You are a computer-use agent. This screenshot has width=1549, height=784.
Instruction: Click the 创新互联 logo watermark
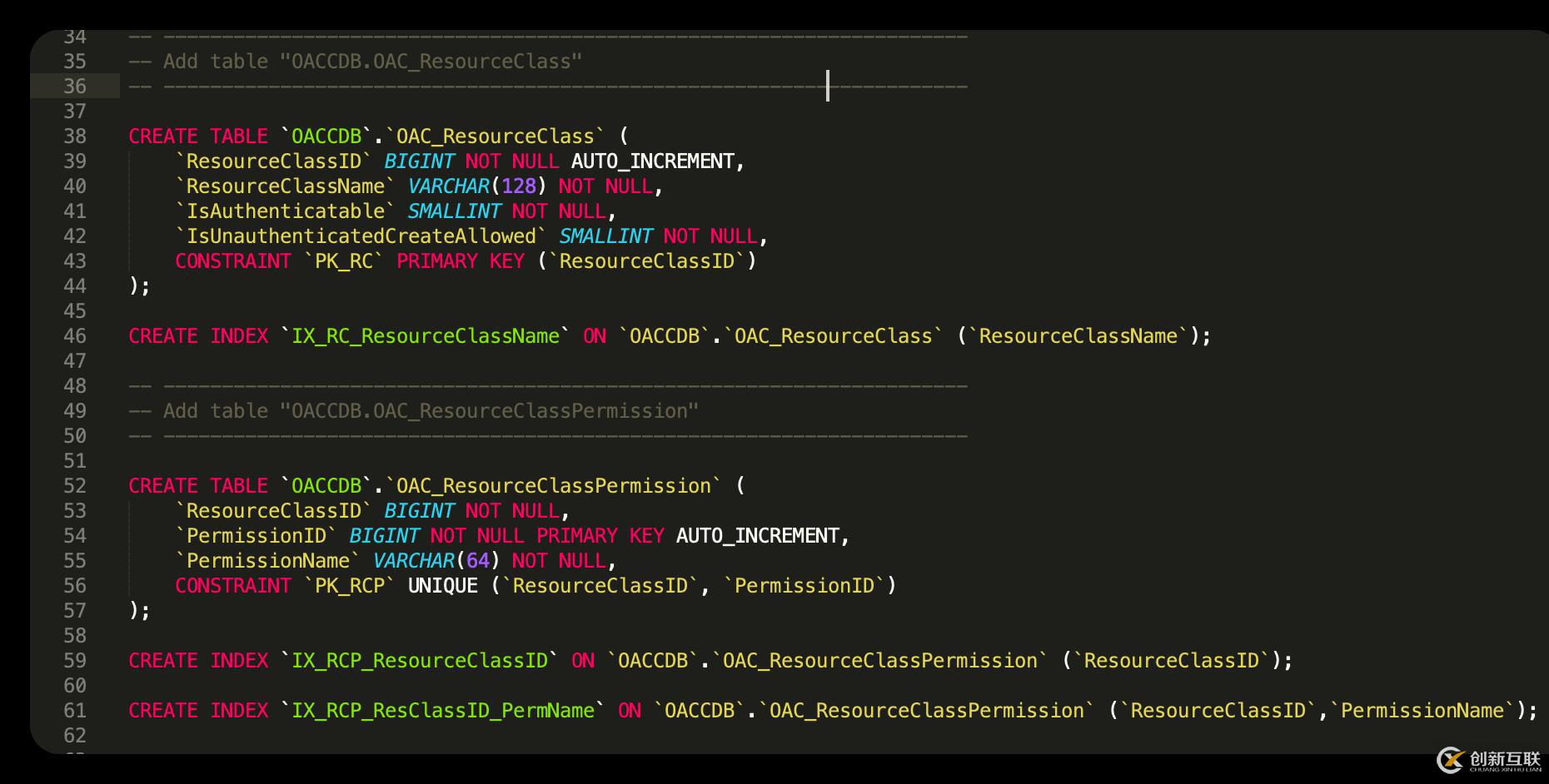click(x=1489, y=760)
